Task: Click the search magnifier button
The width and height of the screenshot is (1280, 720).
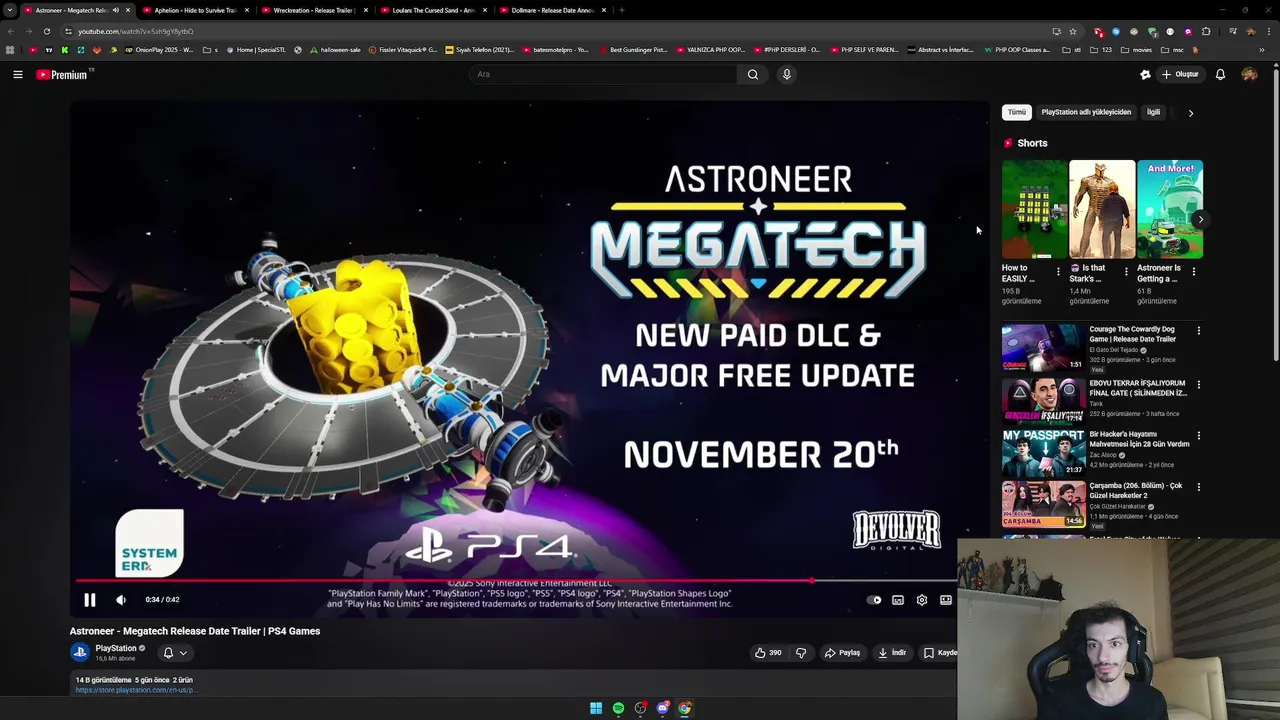Action: click(753, 74)
